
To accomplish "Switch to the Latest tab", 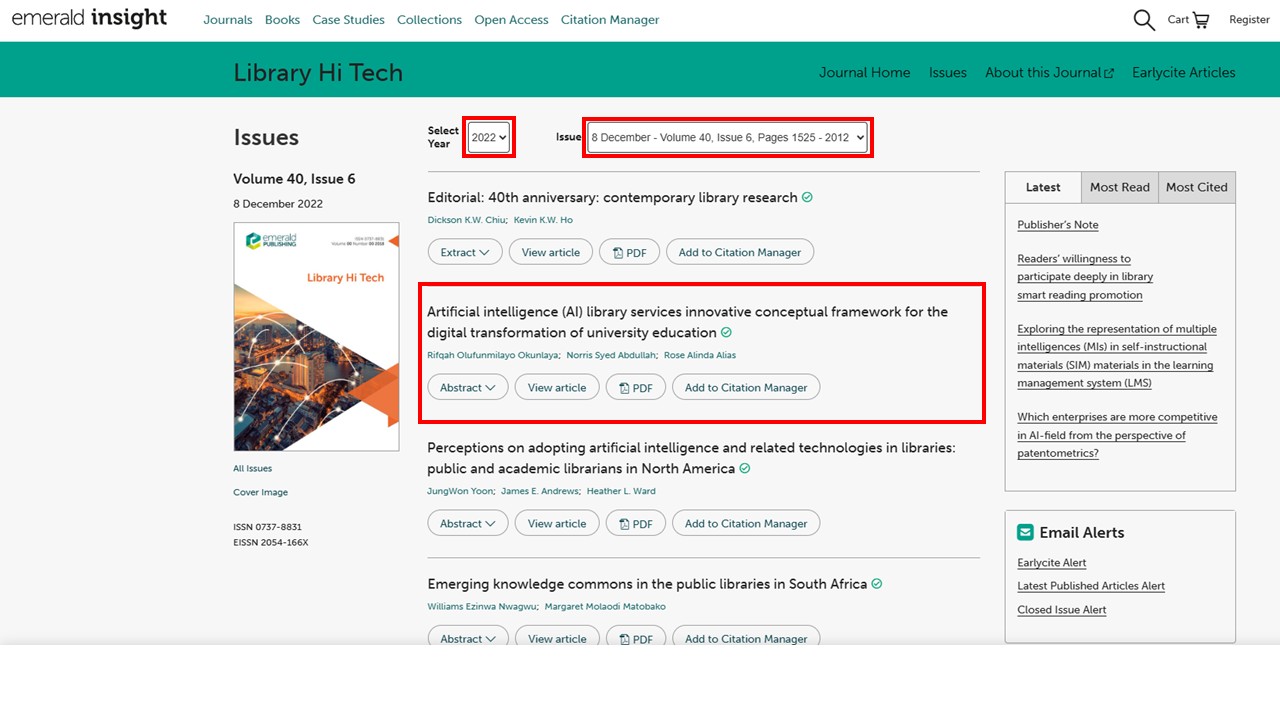I will click(1043, 187).
